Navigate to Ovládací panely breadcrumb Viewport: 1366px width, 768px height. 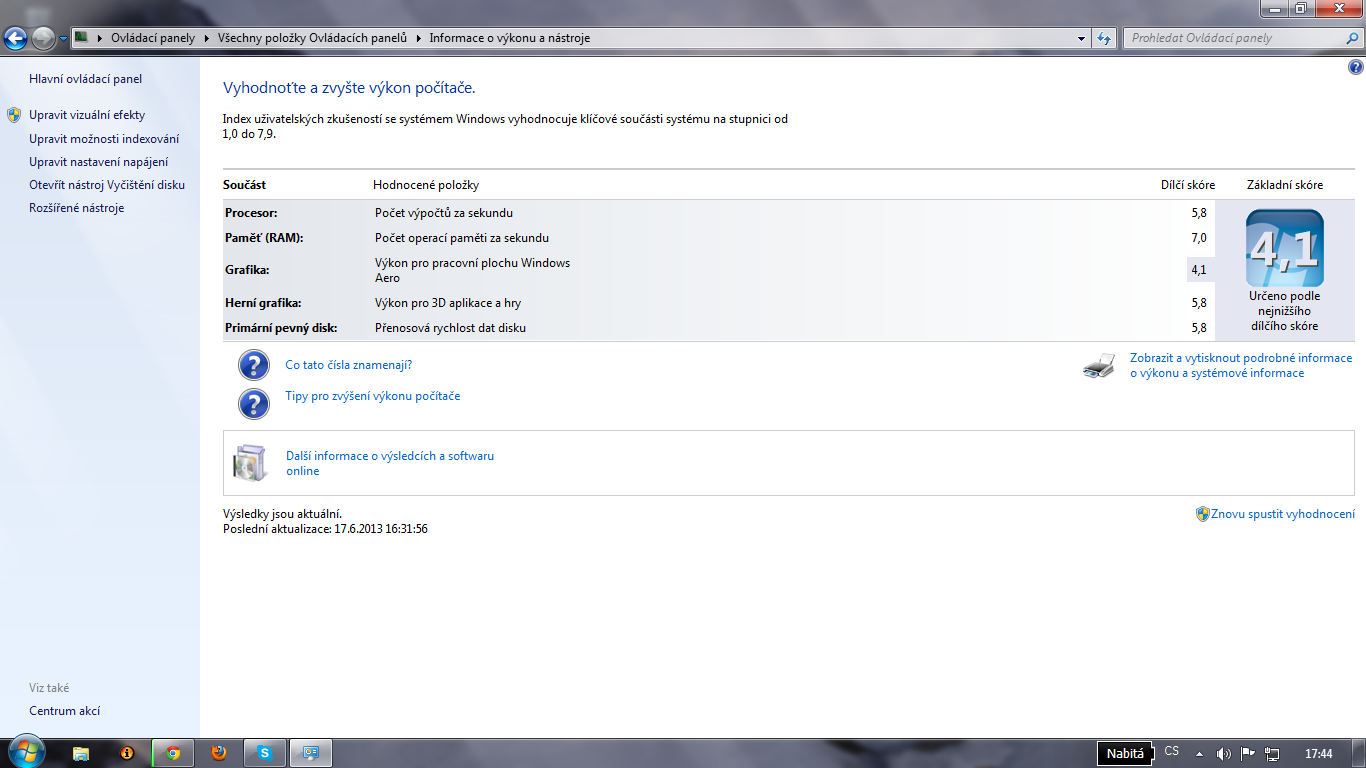(x=153, y=38)
